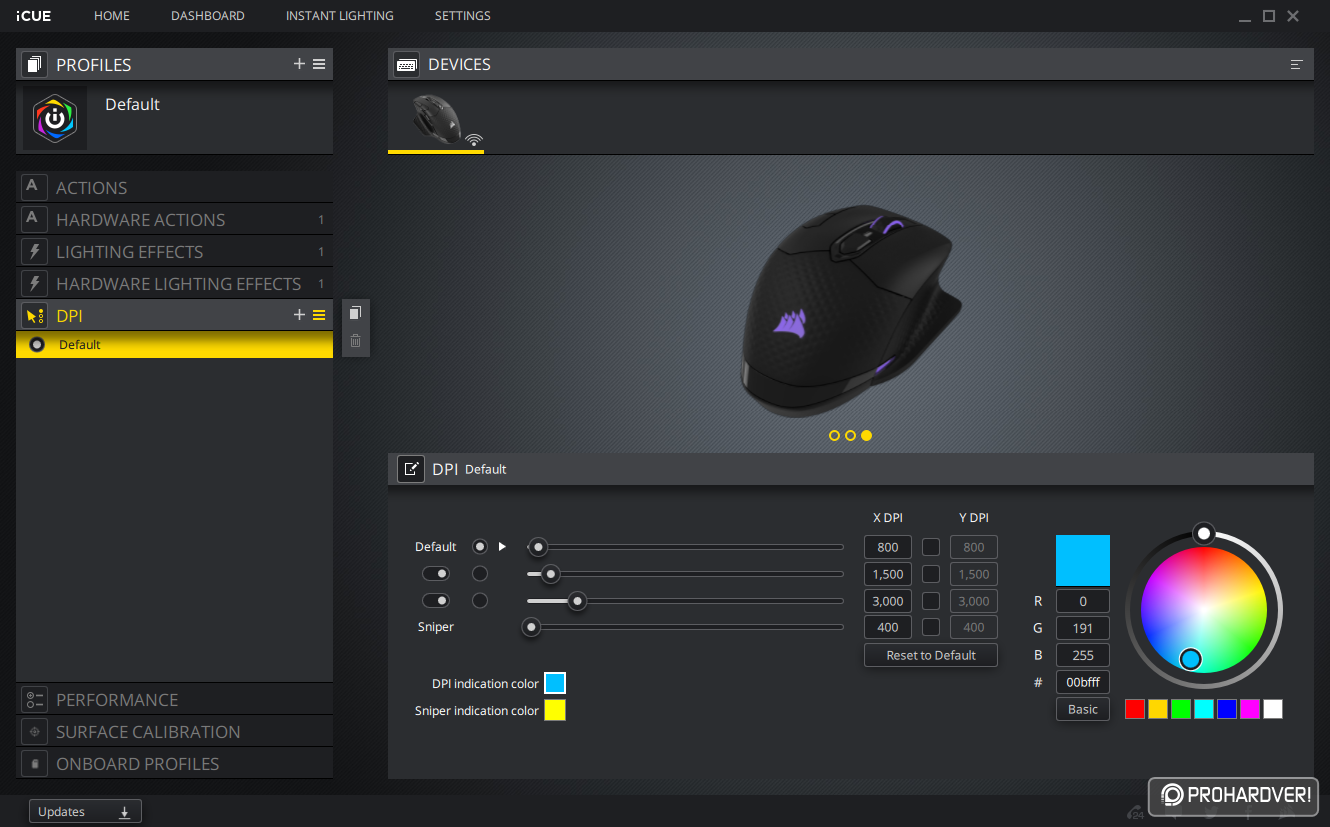Click the Hardware Actions section icon
This screenshot has width=1330, height=827.
click(34, 219)
